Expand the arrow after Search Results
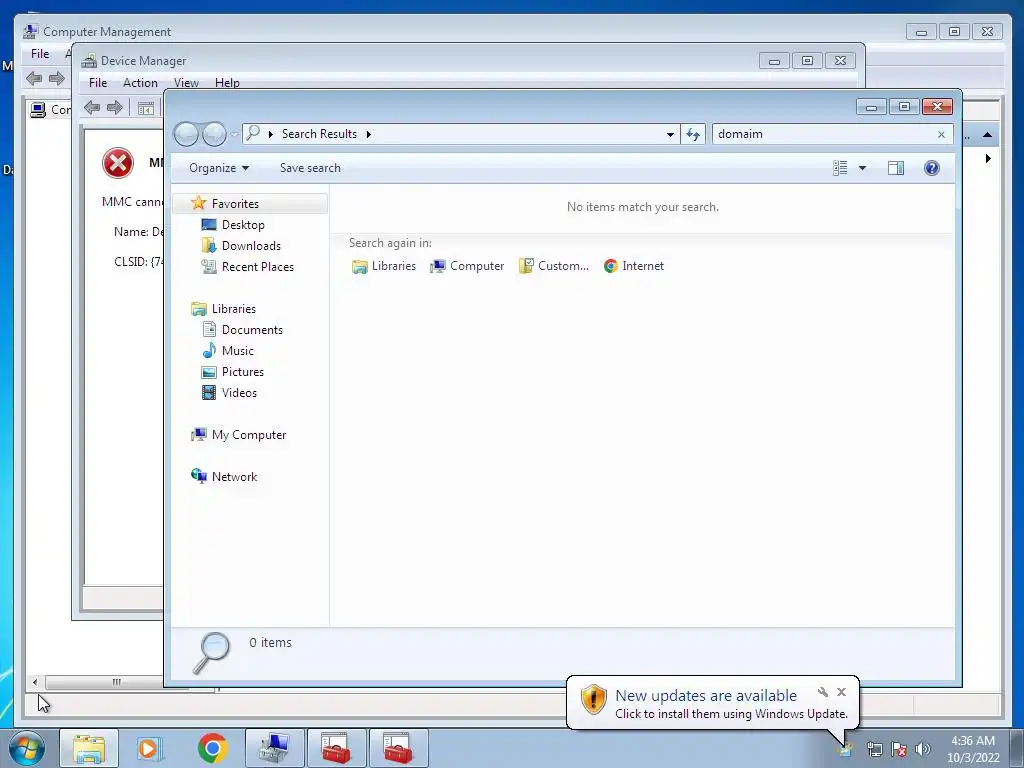The height and width of the screenshot is (768, 1024). [x=368, y=135]
